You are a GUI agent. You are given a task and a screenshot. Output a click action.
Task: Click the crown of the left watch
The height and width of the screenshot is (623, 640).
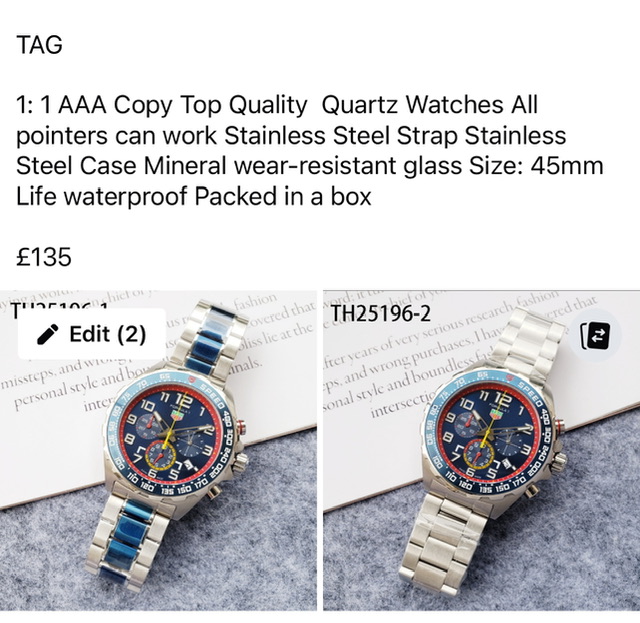(x=240, y=463)
